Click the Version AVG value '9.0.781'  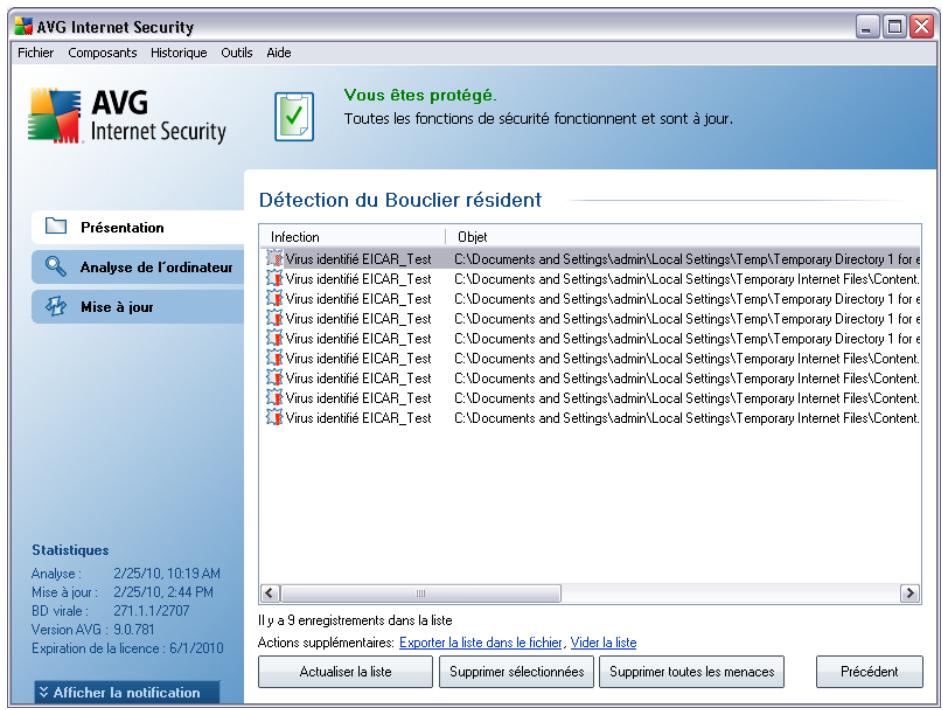click(x=134, y=629)
